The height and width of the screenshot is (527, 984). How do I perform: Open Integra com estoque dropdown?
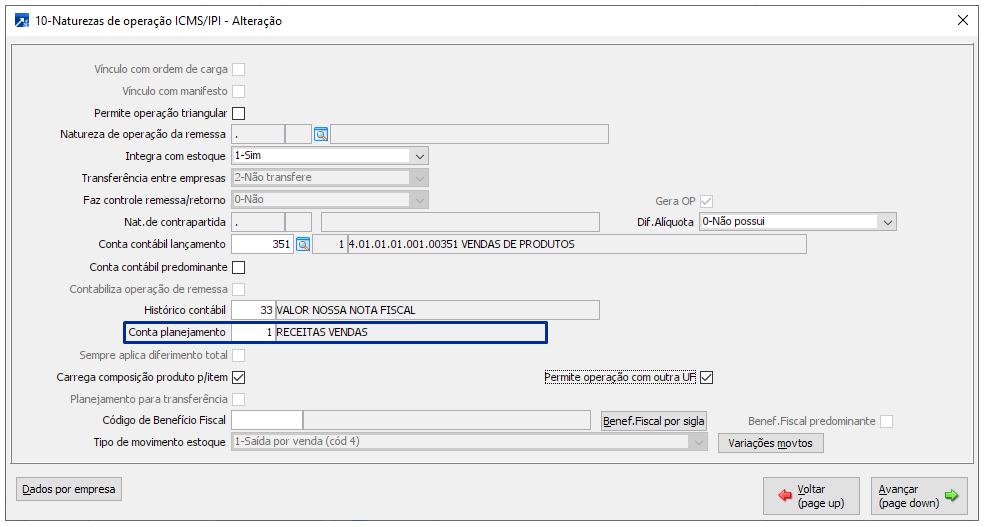(x=419, y=156)
